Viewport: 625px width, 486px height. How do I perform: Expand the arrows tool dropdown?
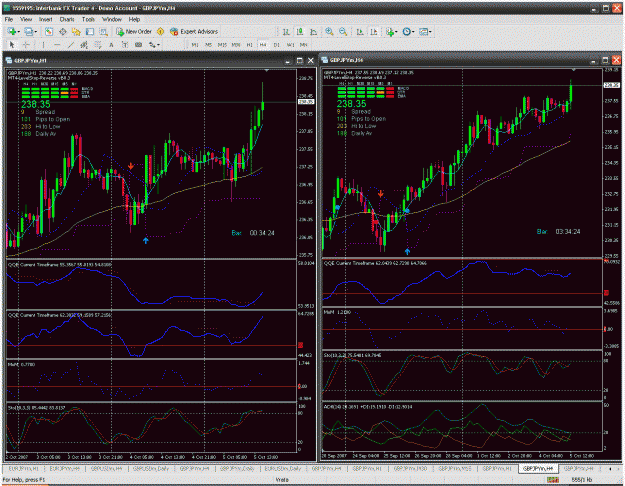point(159,45)
